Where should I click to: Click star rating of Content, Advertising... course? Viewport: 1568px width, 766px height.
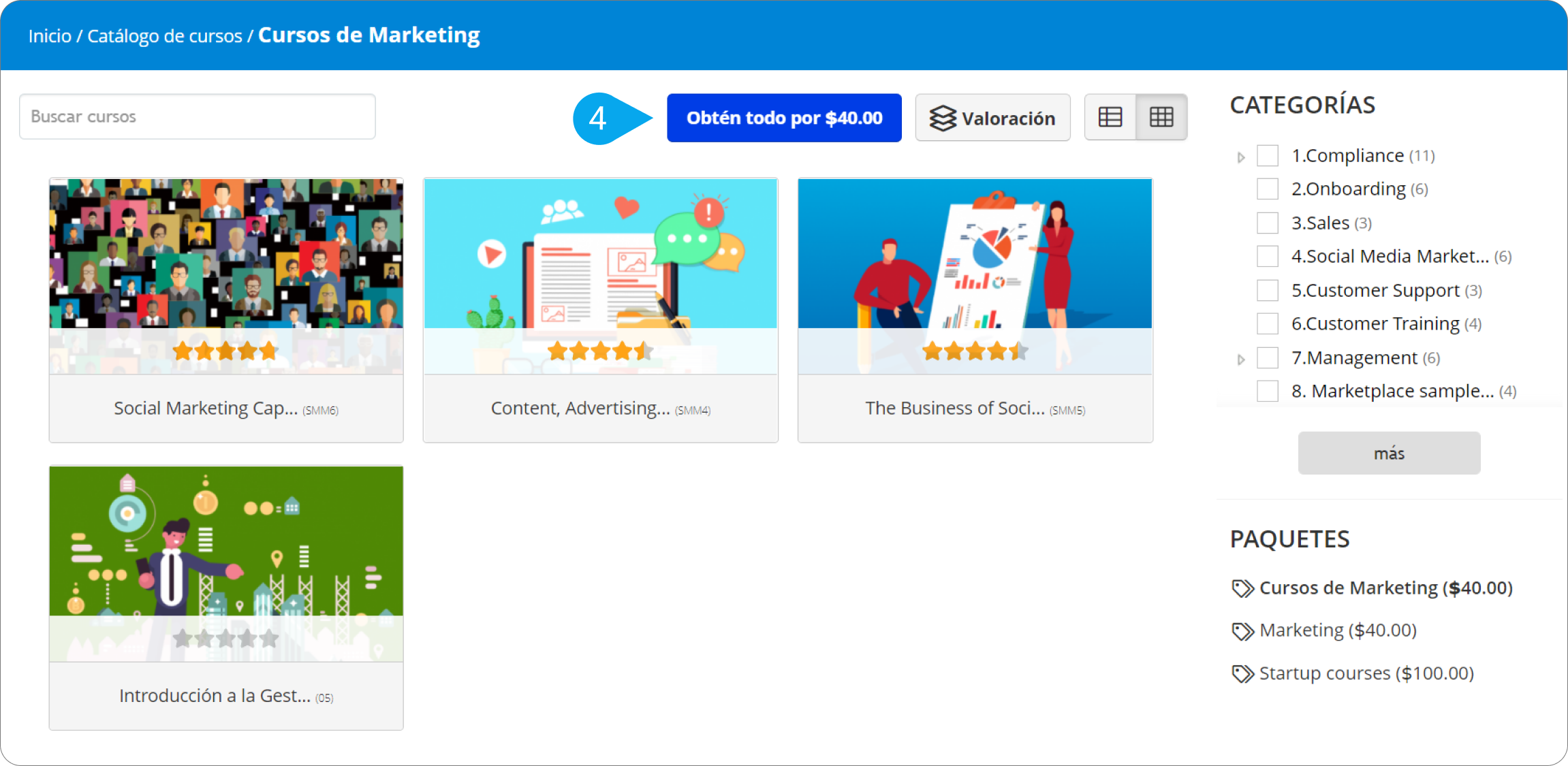600,351
